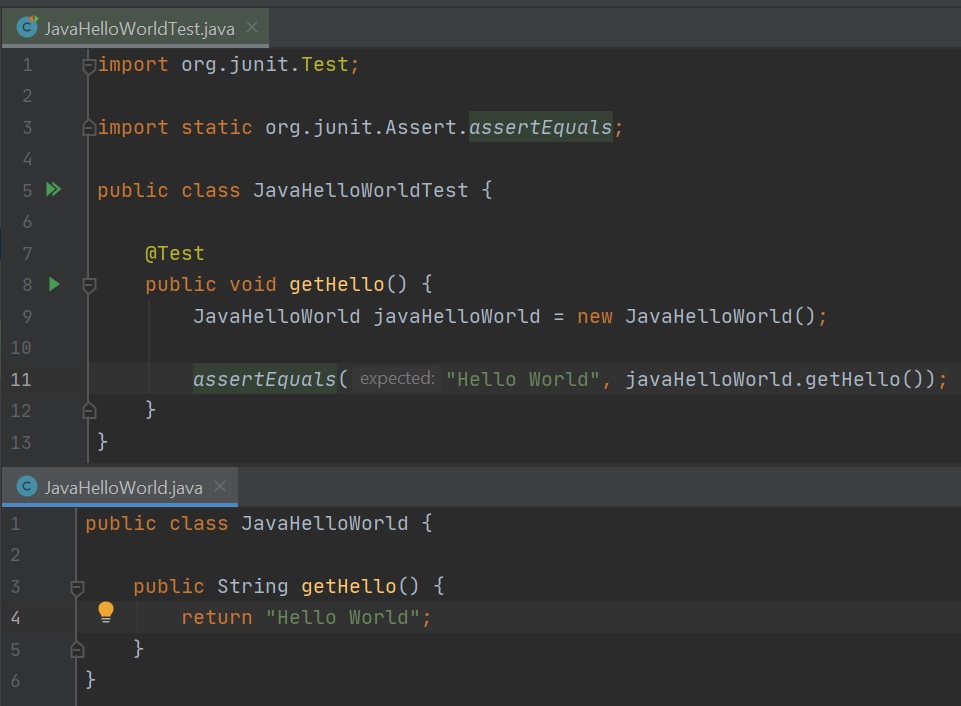The height and width of the screenshot is (706, 961).
Task: Close the JavaHelloWorldTest.java tab
Action: [252, 28]
